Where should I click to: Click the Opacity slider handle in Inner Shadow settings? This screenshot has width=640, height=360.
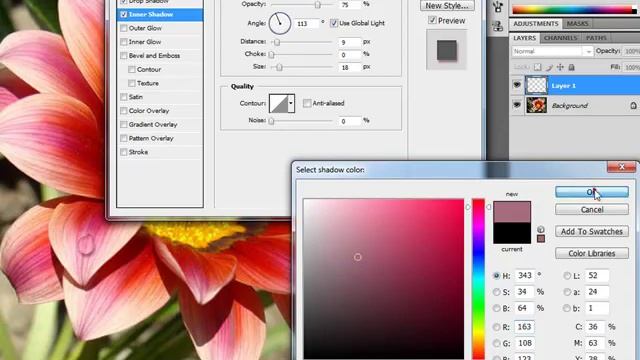pos(318,4)
